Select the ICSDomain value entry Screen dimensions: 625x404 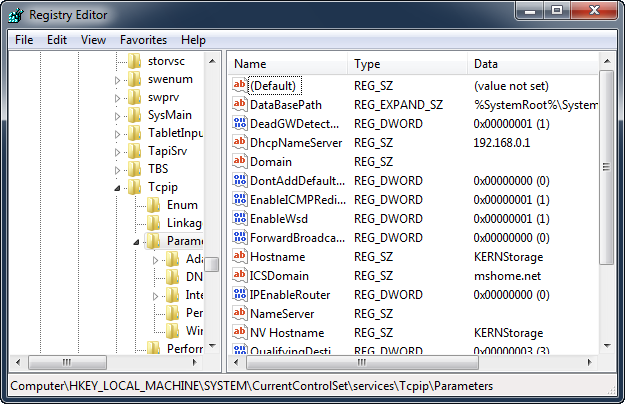pos(278,276)
